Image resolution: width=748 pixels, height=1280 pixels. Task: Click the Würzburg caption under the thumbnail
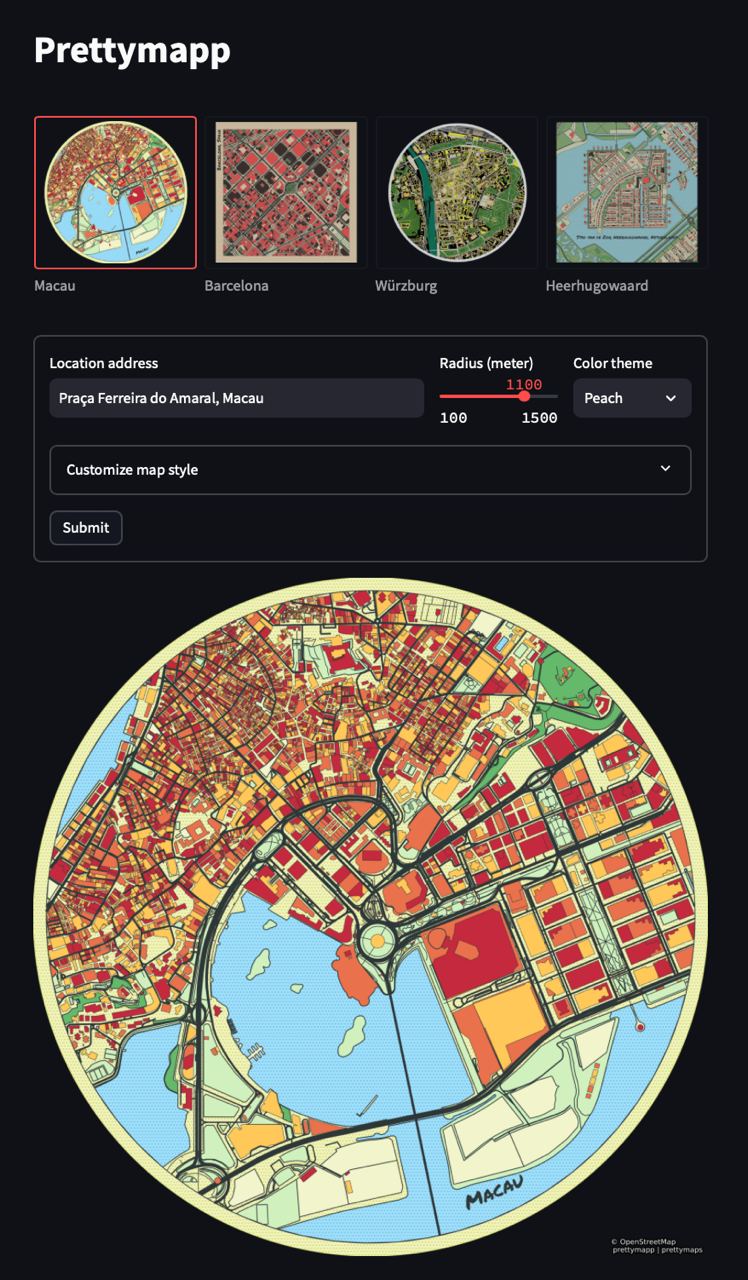pos(406,286)
